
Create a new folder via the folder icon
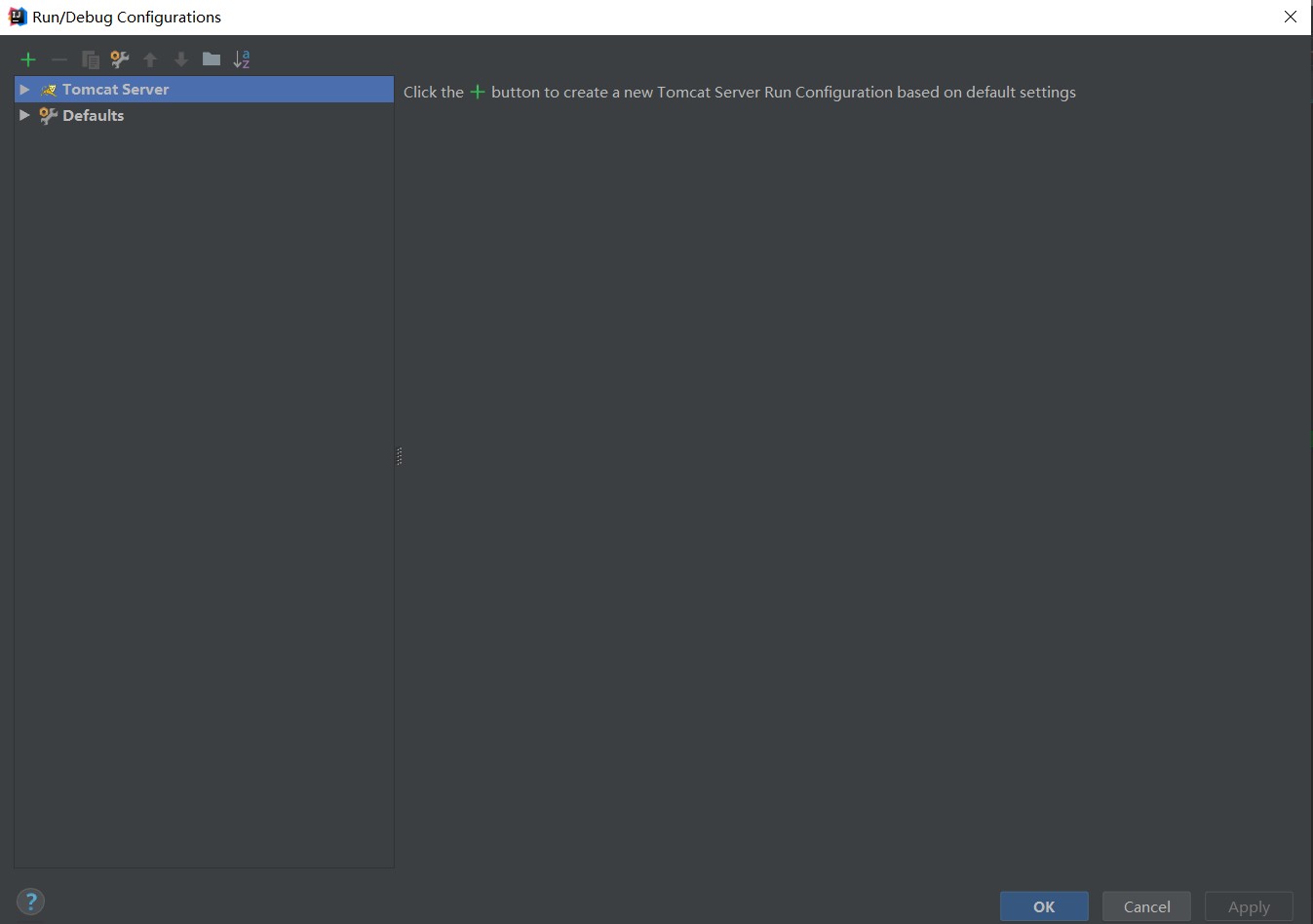[x=212, y=59]
